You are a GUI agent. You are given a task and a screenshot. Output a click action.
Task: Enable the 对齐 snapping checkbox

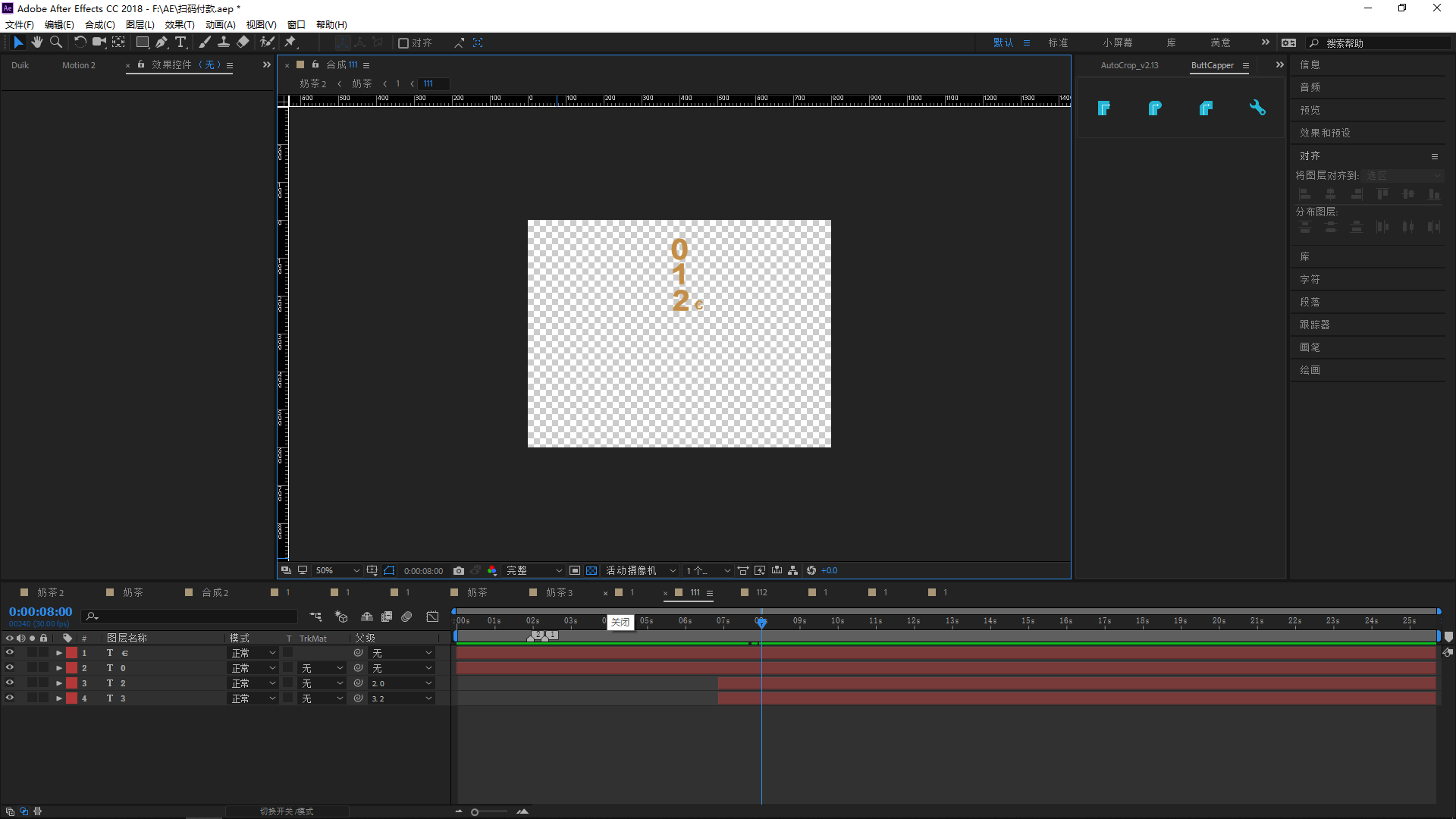pyautogui.click(x=403, y=43)
